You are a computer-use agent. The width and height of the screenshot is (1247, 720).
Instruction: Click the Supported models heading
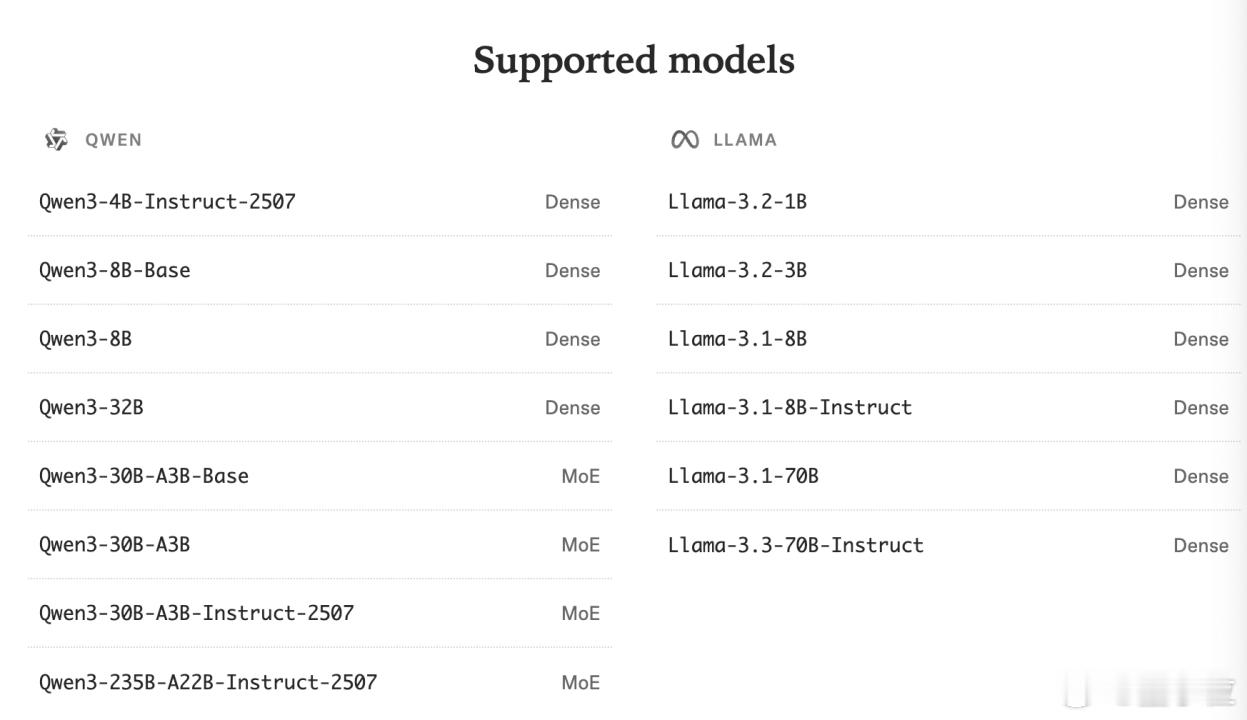point(633,60)
